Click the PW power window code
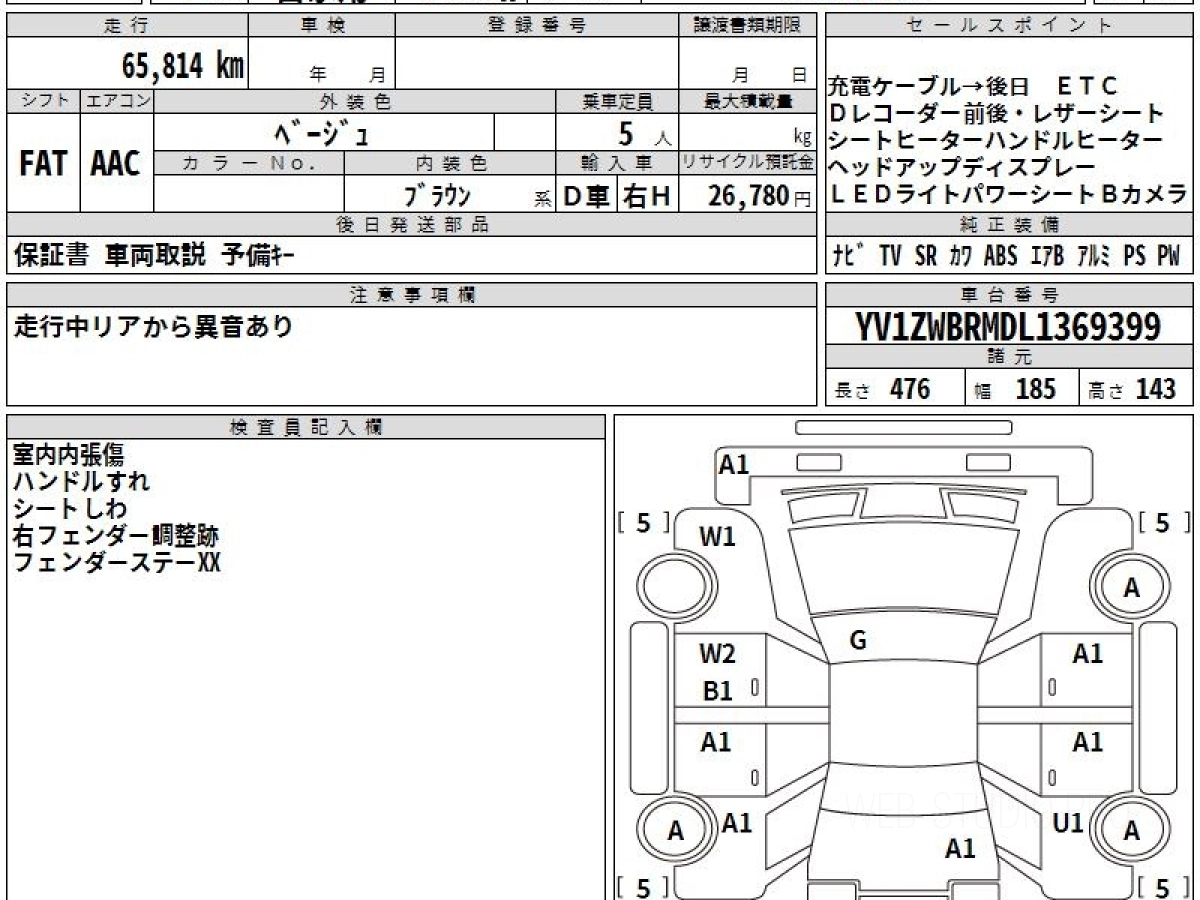 tap(1168, 256)
